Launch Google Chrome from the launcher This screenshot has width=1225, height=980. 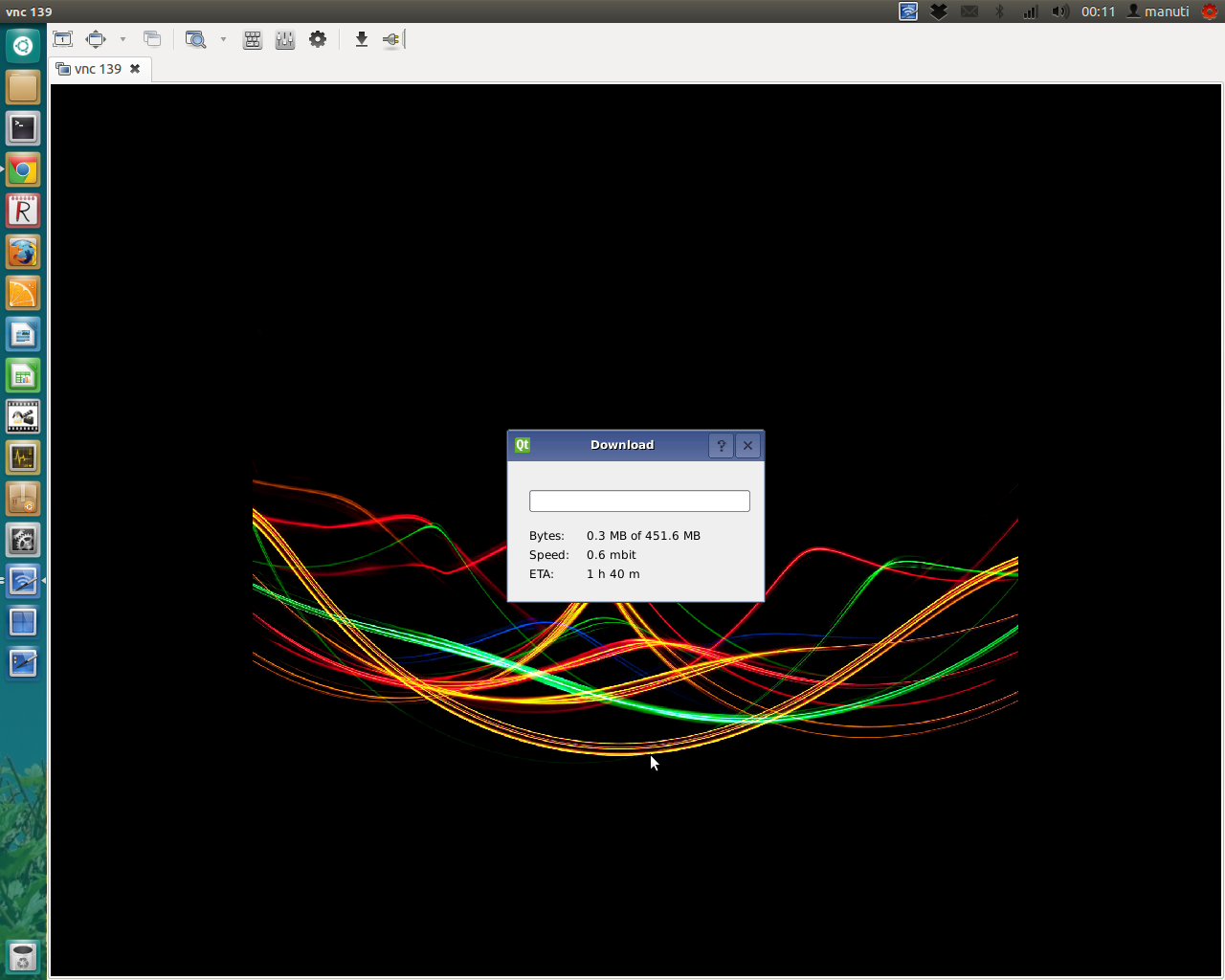click(x=23, y=170)
